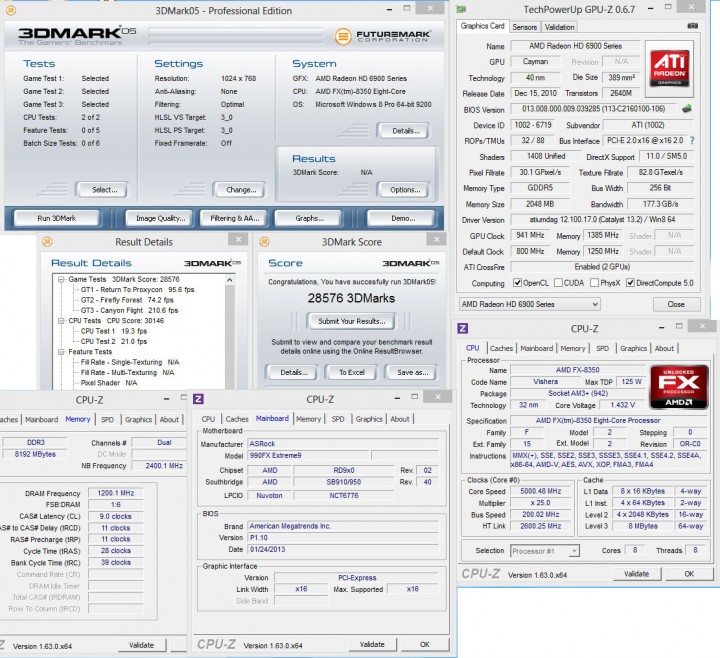Collapse the CPU Tests tree node
Image resolution: width=720 pixels, height=658 pixels.
point(61,321)
